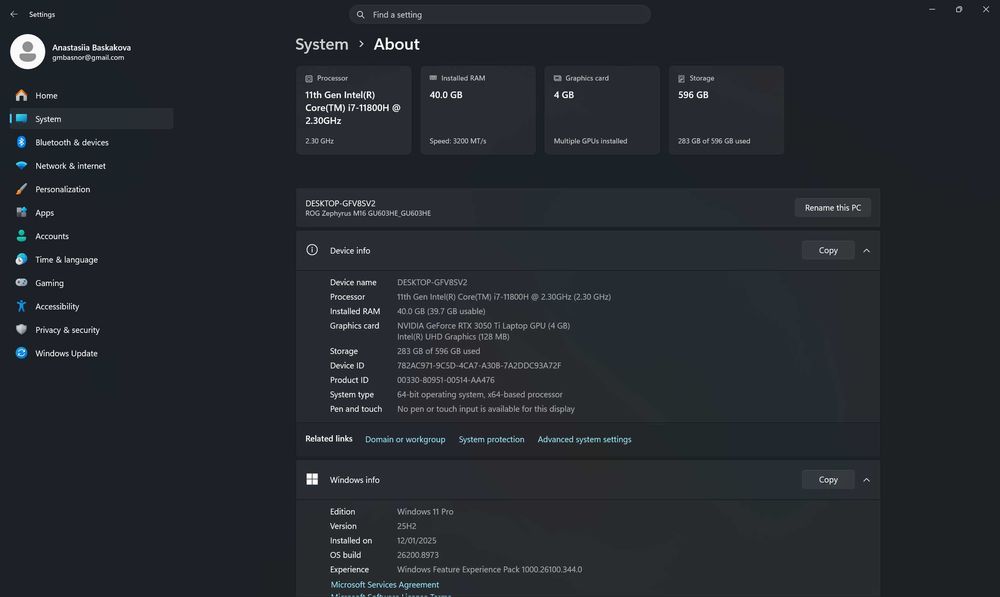Screen dimensions: 1000x597
Task: Restore down the Settings window
Action: [x=959, y=10]
